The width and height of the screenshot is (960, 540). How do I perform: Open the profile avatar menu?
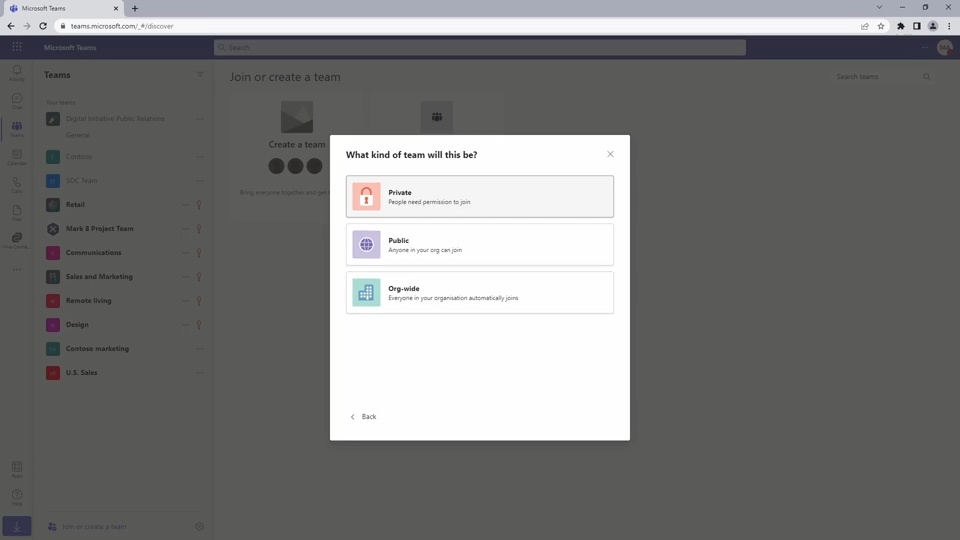(x=945, y=47)
